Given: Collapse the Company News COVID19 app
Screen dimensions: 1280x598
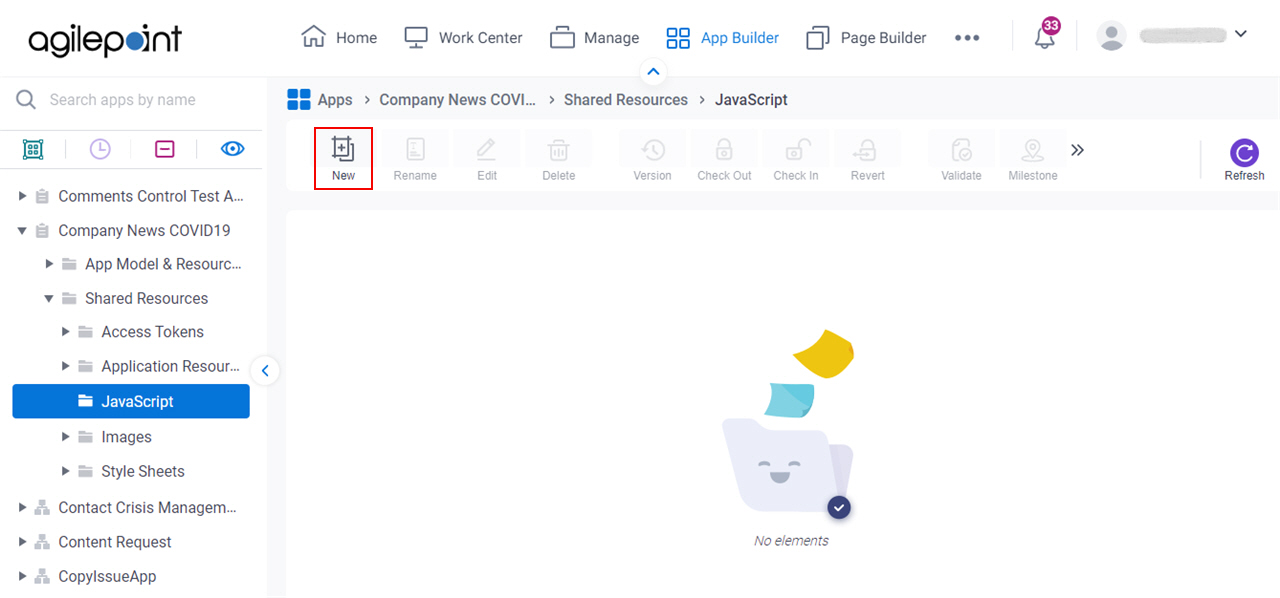Looking at the screenshot, I should [21, 230].
